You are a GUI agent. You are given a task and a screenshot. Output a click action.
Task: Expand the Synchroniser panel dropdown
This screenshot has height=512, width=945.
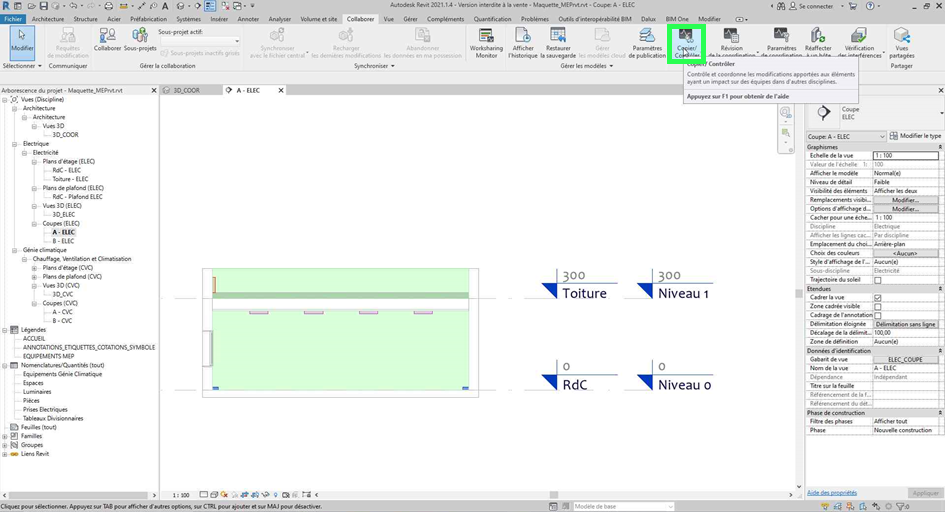pyautogui.click(x=374, y=66)
